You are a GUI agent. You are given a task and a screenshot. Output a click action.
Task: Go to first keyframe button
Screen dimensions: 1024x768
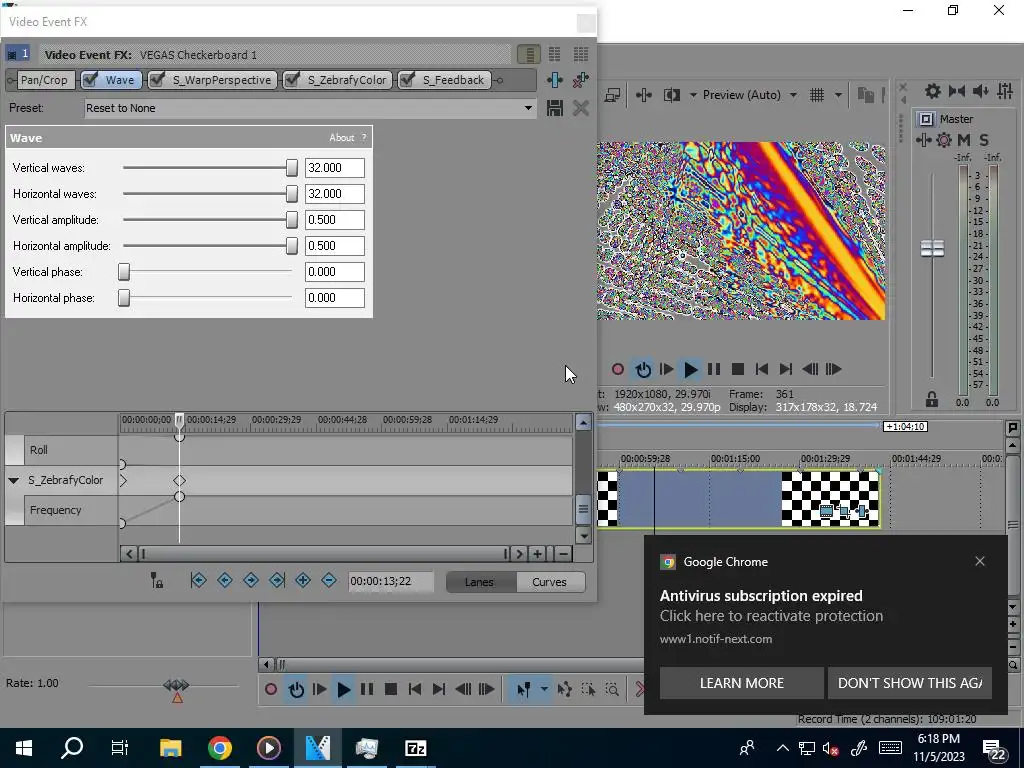point(199,580)
